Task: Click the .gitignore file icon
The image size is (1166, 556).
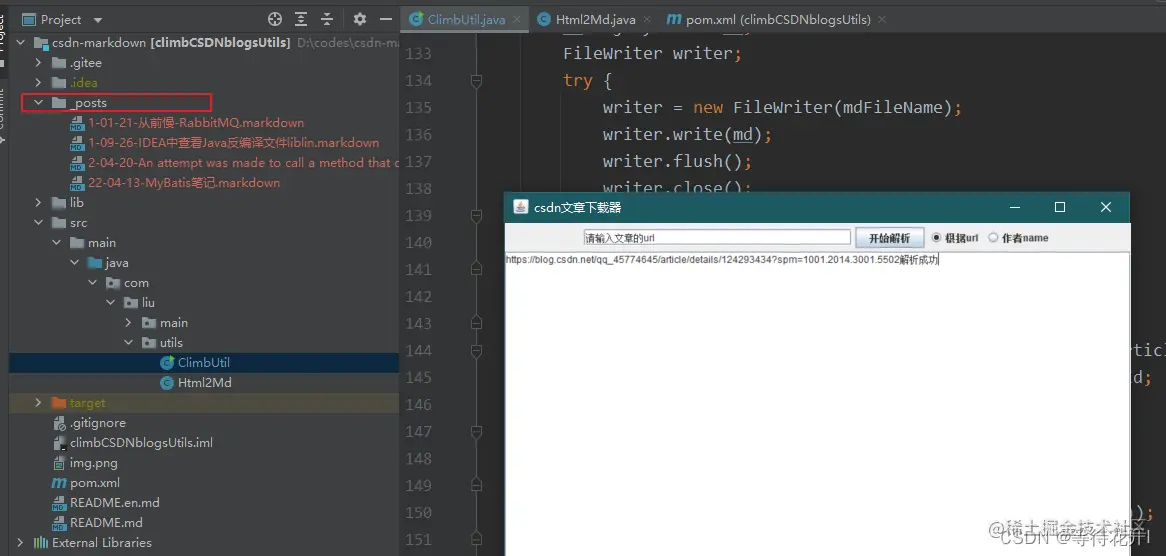Action: click(59, 423)
